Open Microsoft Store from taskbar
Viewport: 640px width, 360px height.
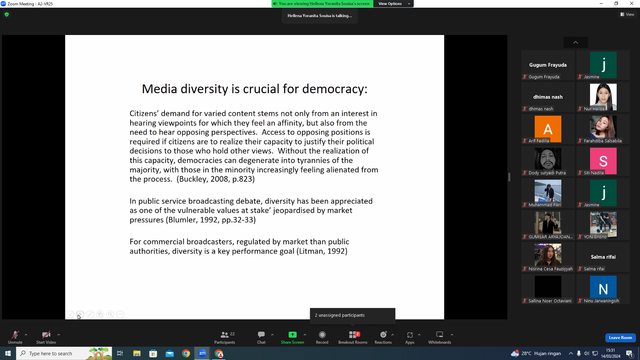click(x=153, y=353)
